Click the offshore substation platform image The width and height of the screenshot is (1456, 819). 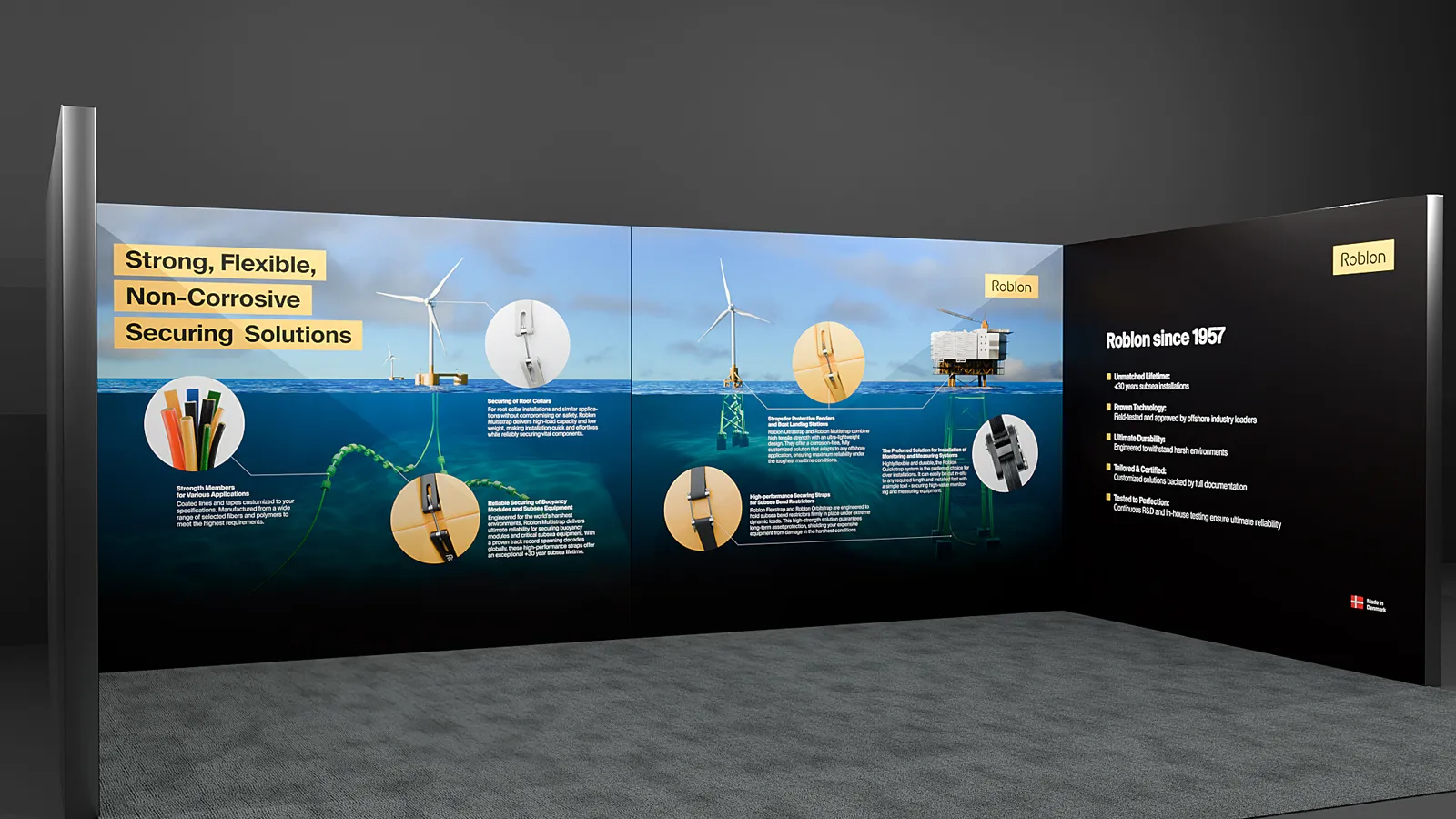click(970, 349)
